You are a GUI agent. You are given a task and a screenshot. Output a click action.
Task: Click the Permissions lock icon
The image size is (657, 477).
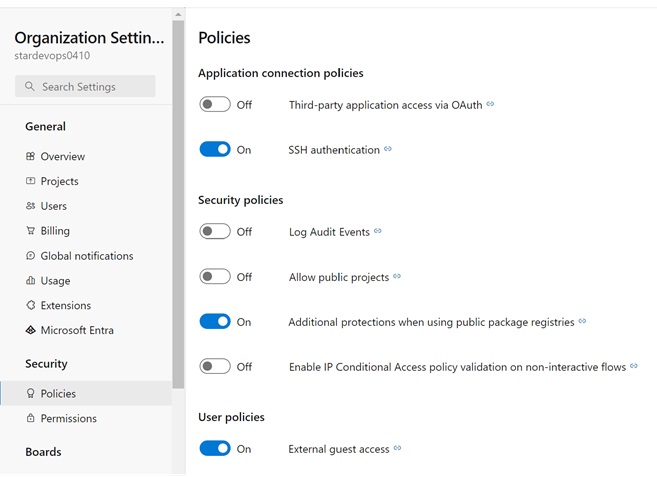(x=30, y=418)
